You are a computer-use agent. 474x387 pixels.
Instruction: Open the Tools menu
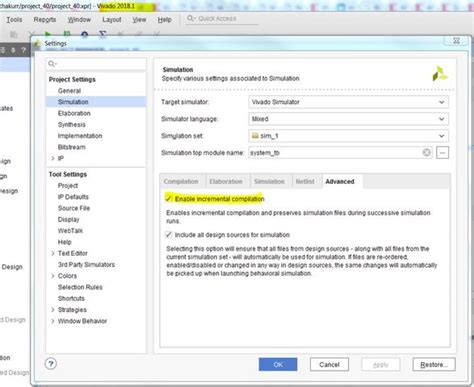[x=14, y=20]
